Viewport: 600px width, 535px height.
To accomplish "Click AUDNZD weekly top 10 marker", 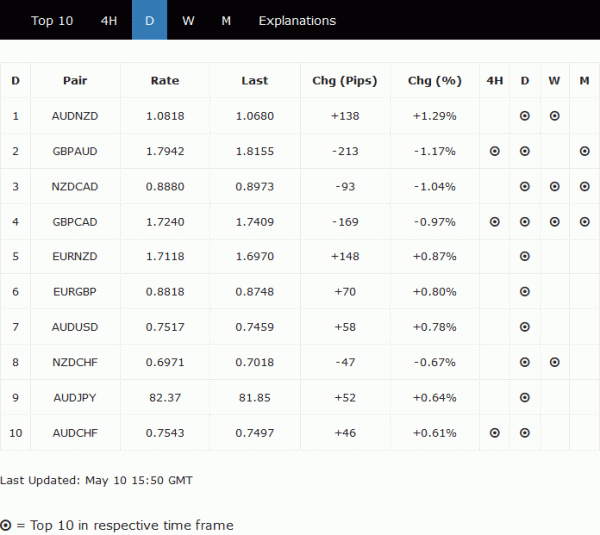I will 554,116.
